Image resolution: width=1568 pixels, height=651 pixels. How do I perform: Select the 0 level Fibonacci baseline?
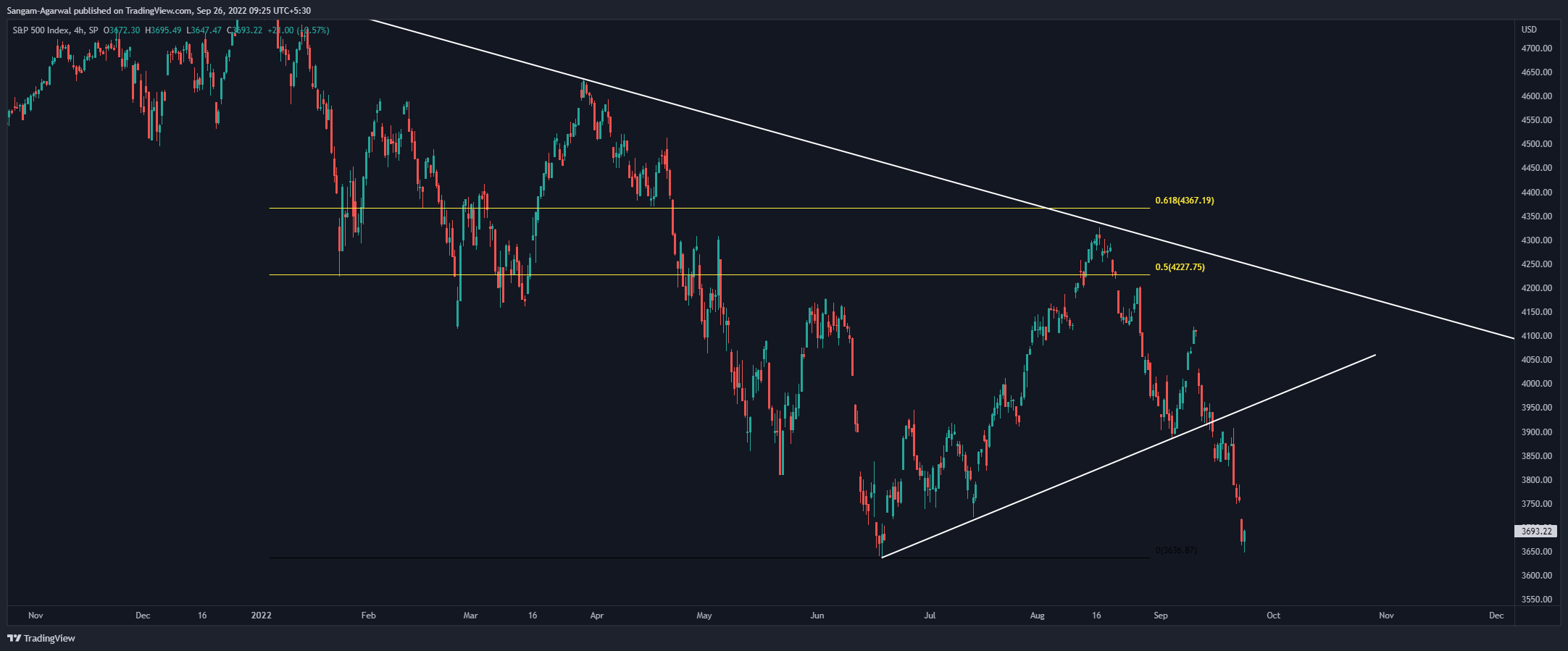point(709,558)
